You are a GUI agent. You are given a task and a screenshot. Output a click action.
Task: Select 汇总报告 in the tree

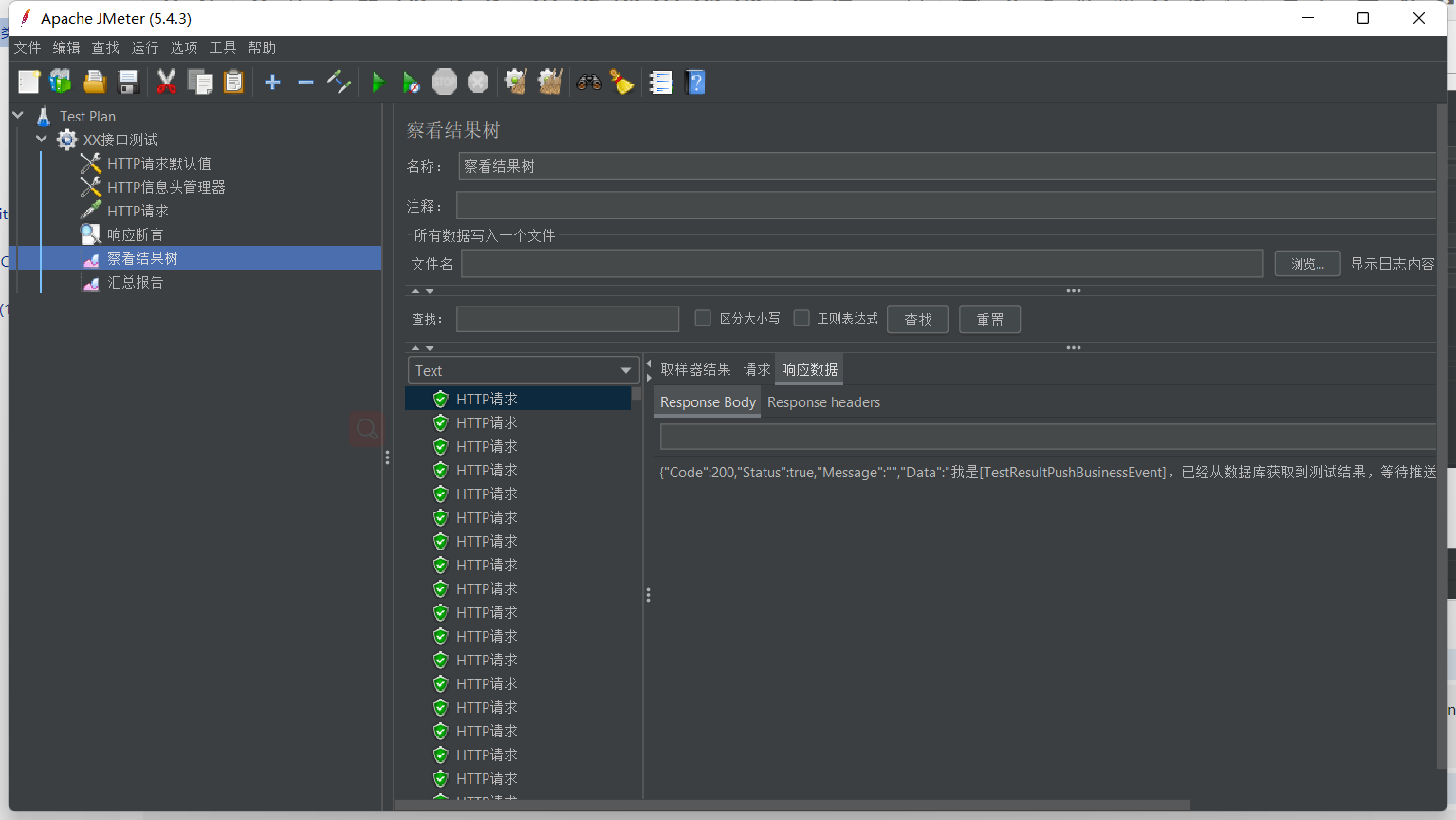[x=135, y=282]
